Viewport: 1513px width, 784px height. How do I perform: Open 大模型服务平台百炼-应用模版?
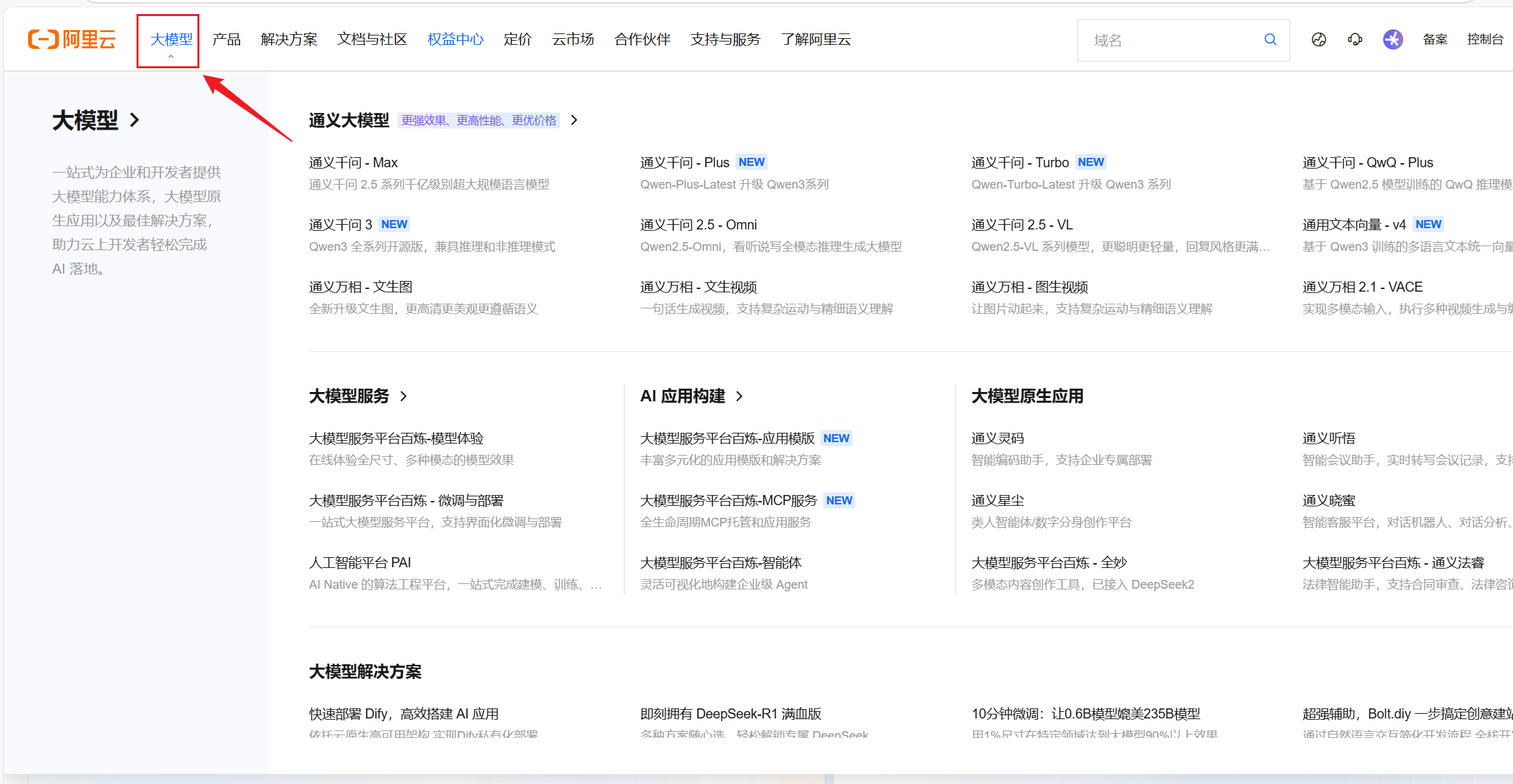(x=727, y=438)
